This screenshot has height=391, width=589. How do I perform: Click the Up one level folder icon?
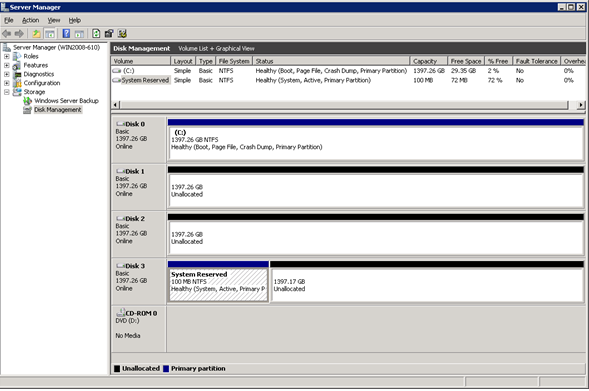pos(36,34)
